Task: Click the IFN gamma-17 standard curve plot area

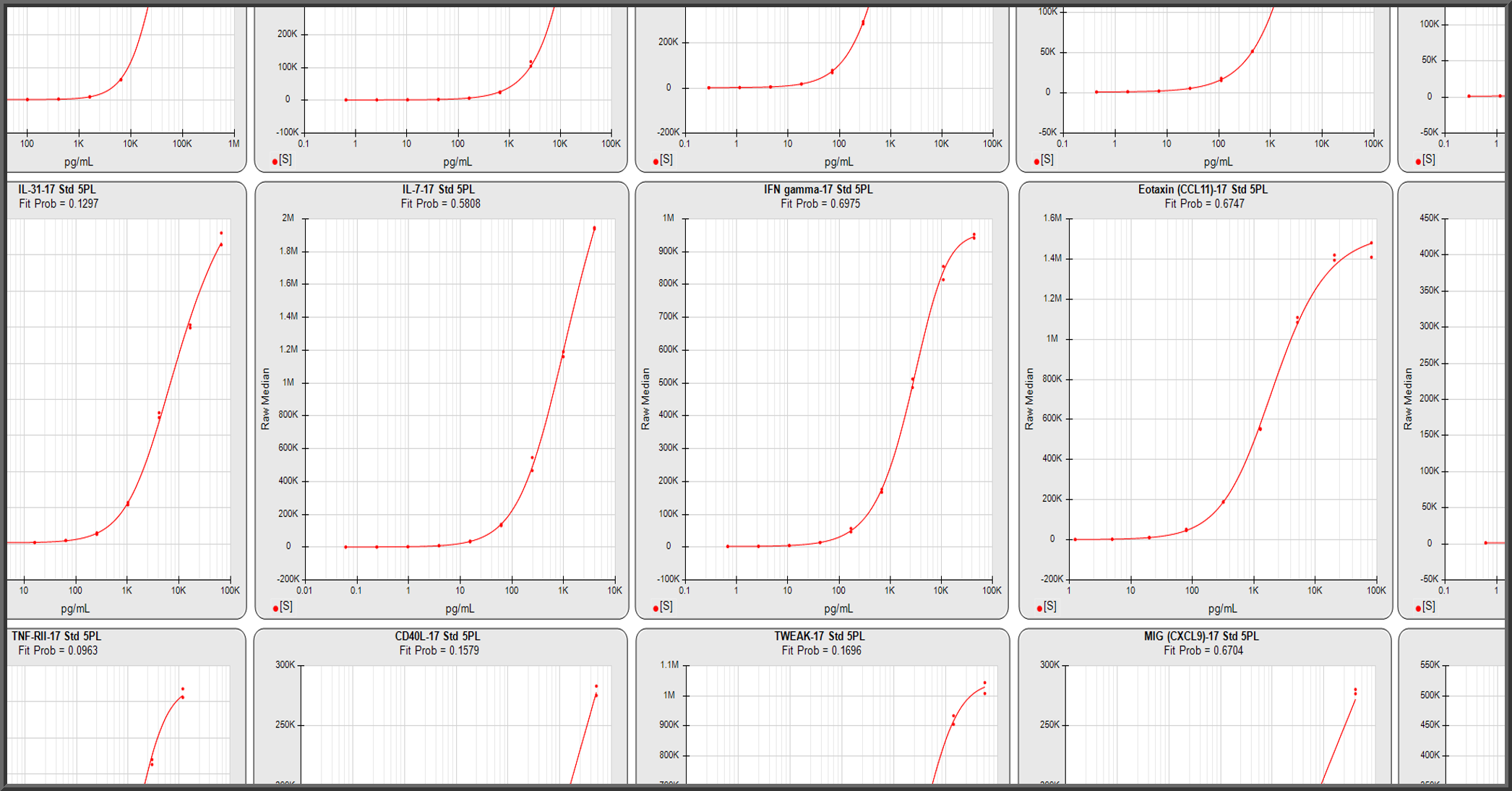Action: 838,398
